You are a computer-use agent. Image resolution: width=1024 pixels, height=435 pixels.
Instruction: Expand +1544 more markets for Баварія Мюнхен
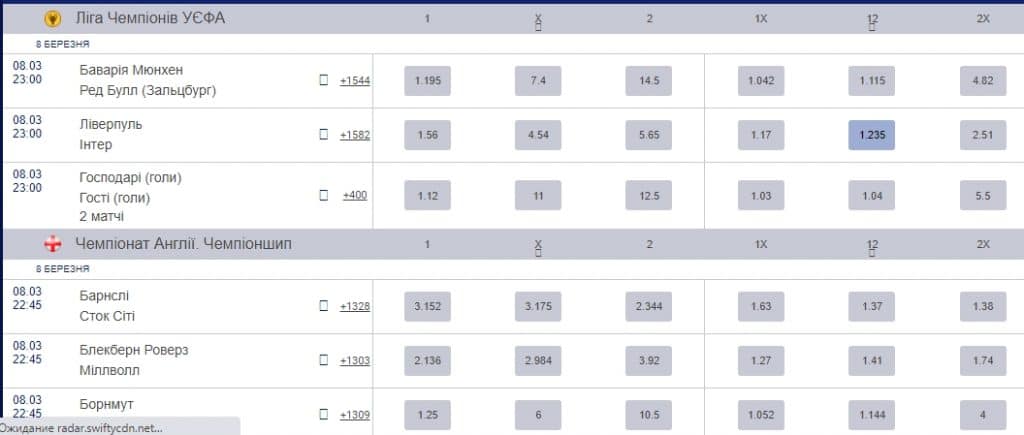coord(355,81)
